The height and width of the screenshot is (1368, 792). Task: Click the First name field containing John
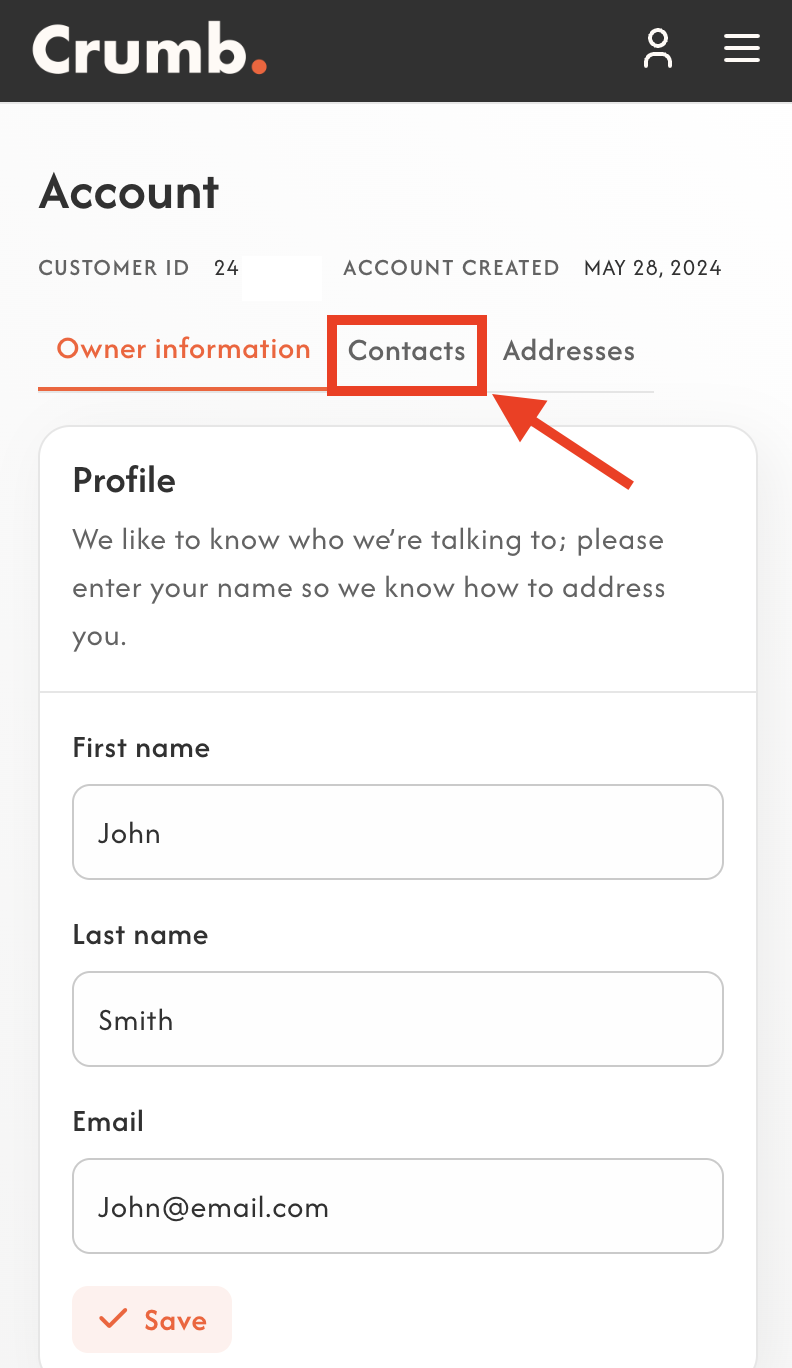[x=397, y=832]
